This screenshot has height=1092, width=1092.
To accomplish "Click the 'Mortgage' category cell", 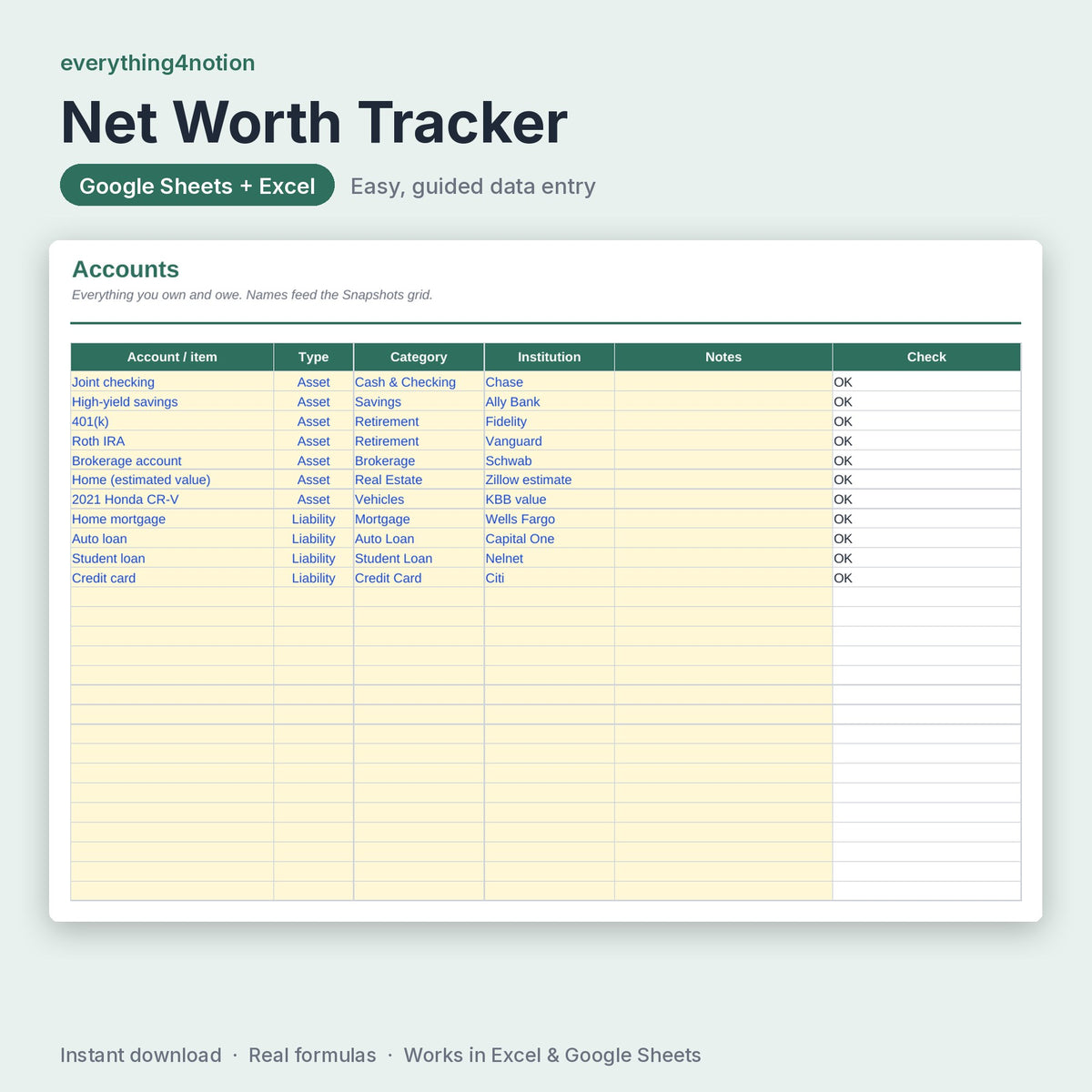I will pos(419,519).
